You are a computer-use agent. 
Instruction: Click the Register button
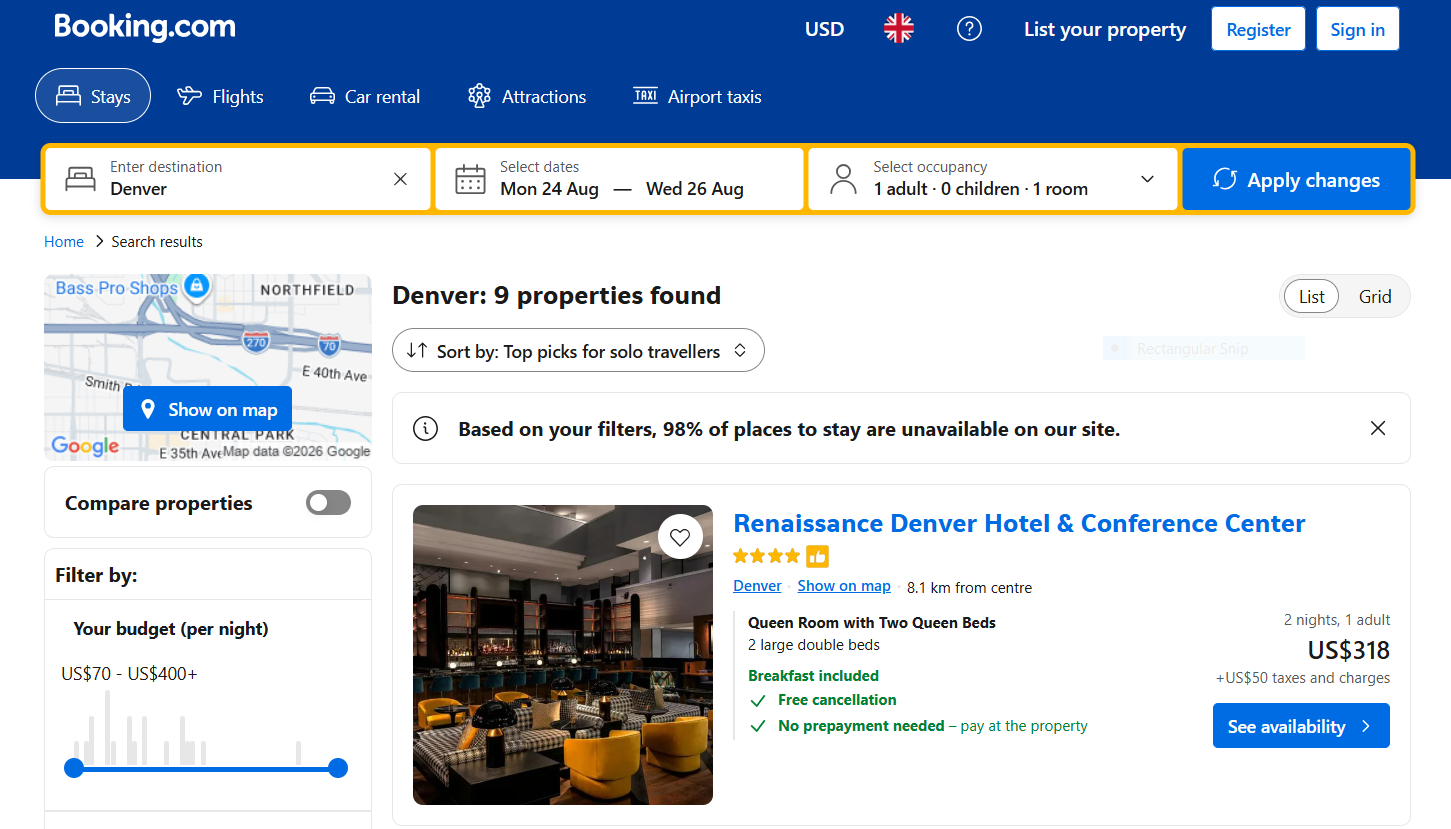click(1258, 29)
